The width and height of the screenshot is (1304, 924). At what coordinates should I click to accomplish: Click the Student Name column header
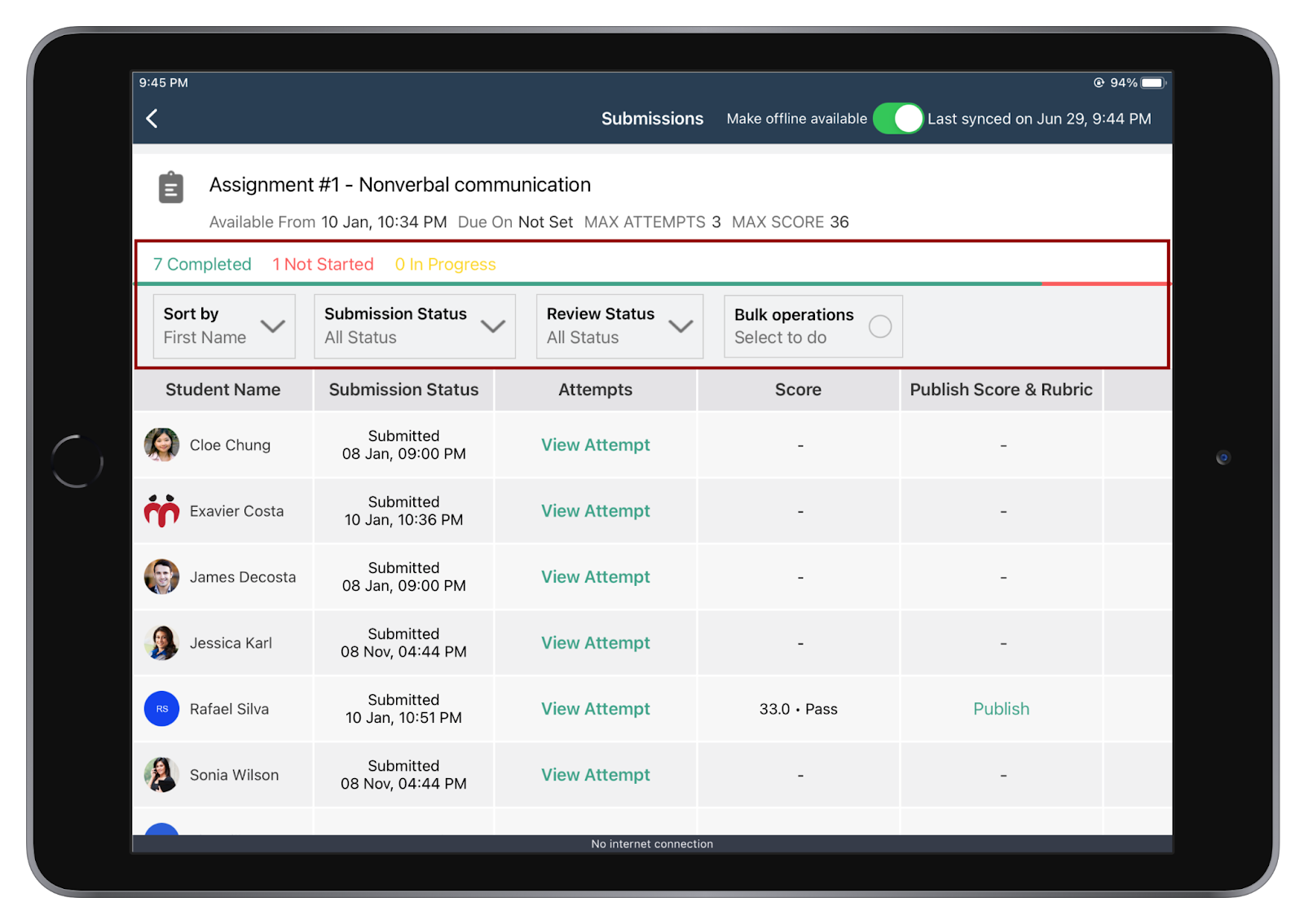[x=223, y=389]
